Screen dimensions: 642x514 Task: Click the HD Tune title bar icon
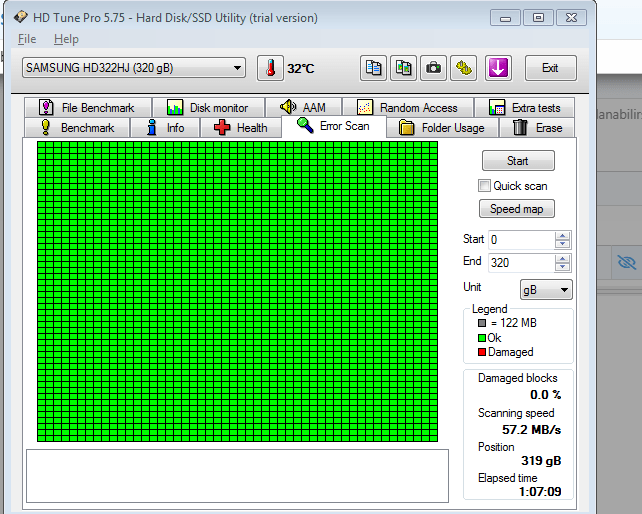(21, 17)
